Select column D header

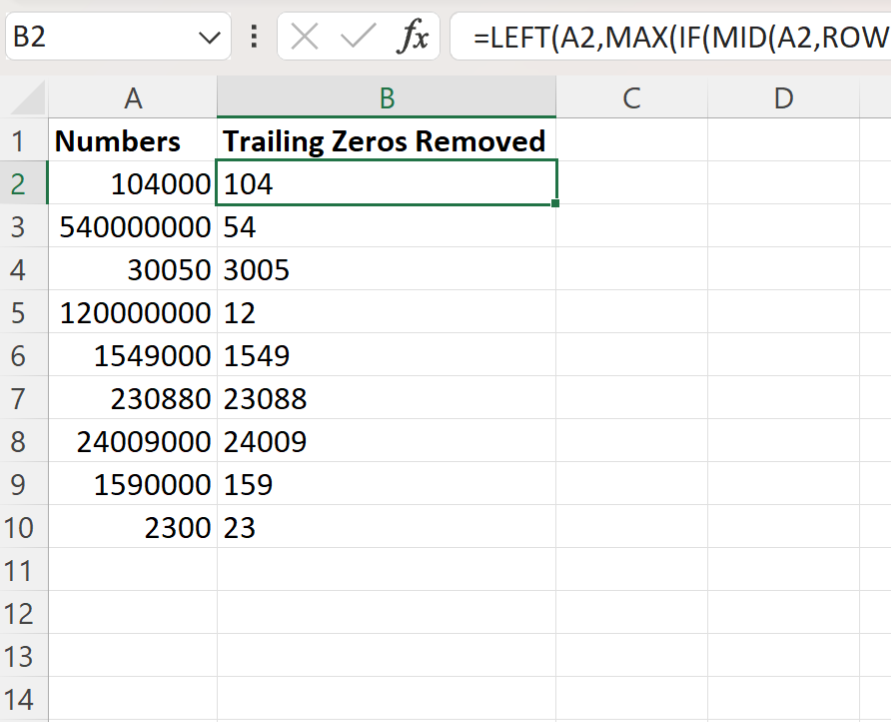[783, 98]
